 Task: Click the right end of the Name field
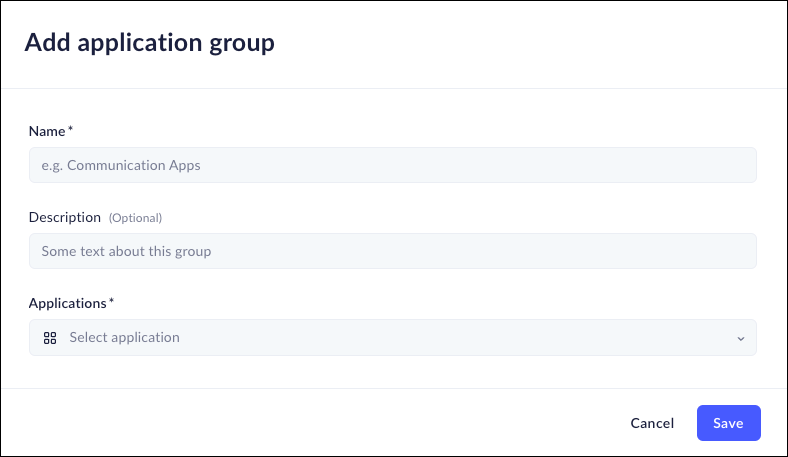[x=740, y=165]
